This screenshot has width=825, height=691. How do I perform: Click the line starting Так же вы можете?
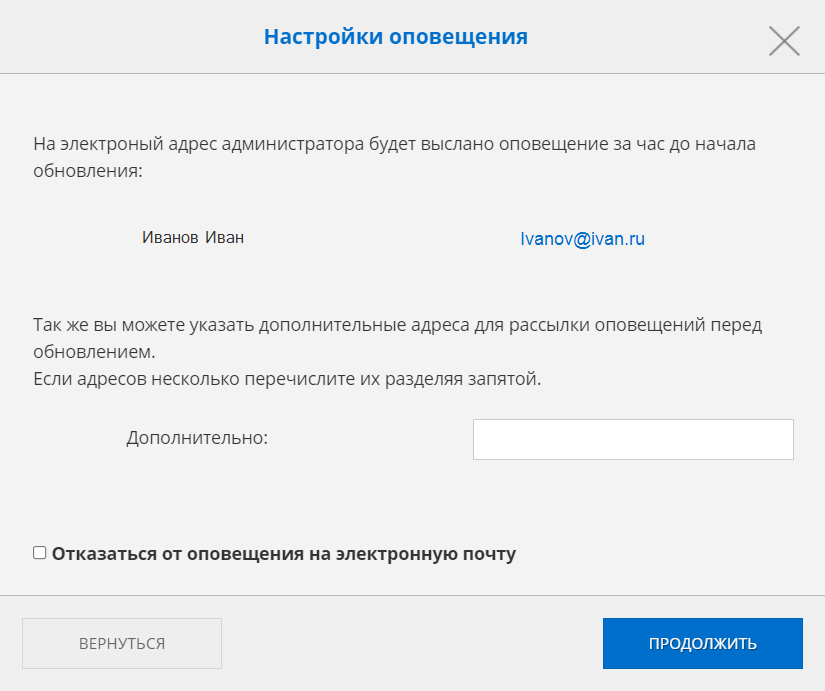tap(397, 326)
